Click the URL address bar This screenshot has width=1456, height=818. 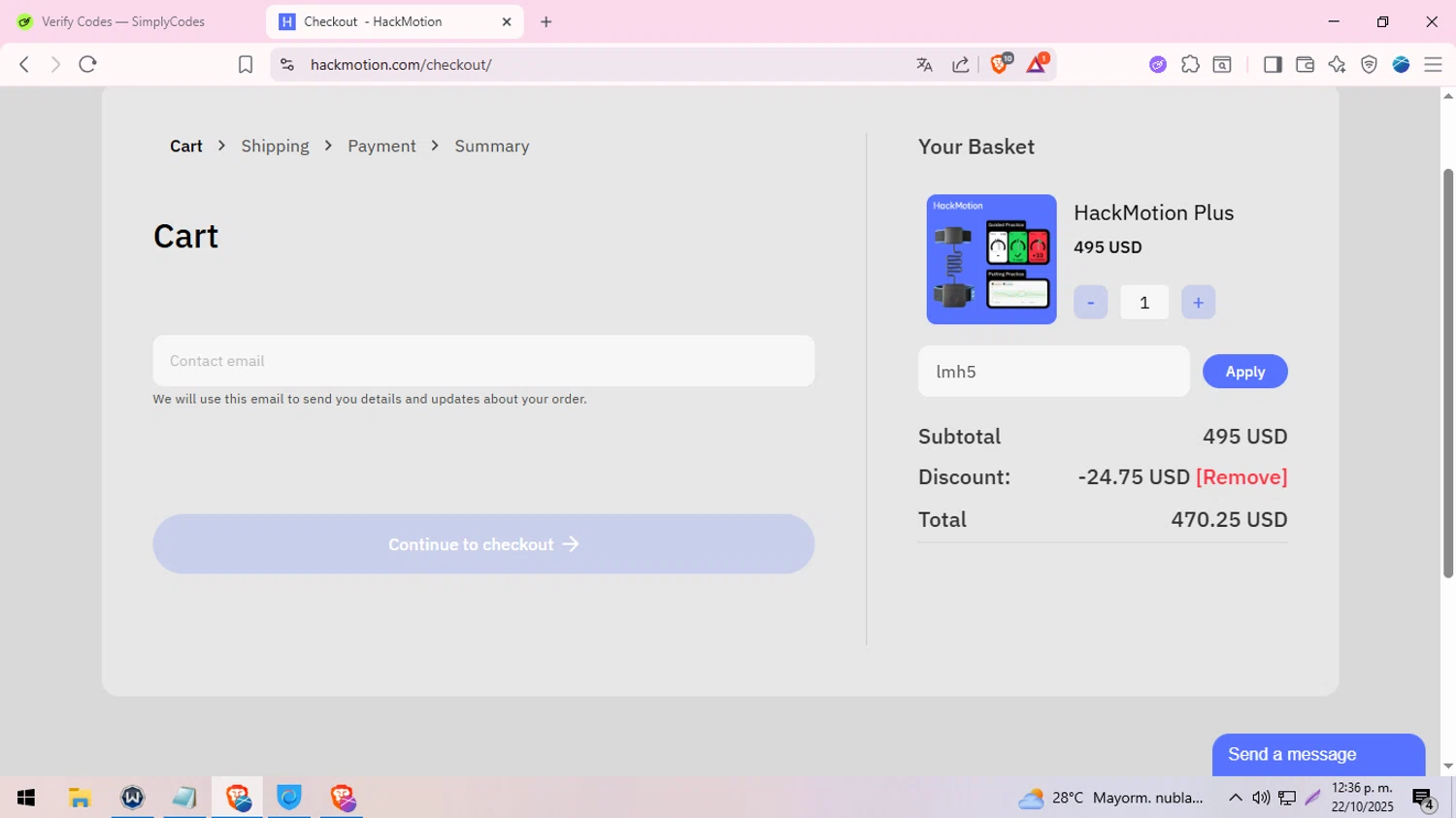click(x=602, y=64)
